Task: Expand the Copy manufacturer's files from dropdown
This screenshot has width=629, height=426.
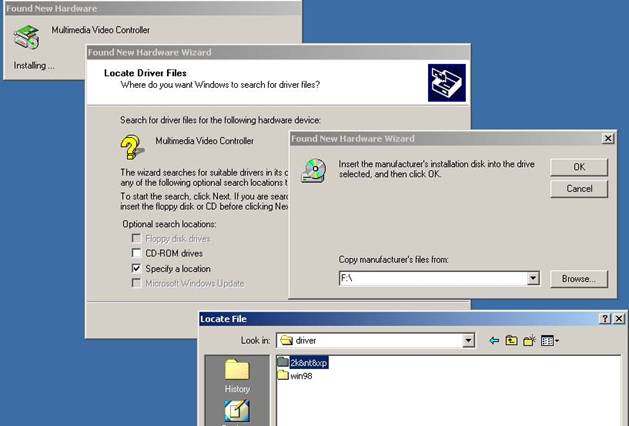Action: pyautogui.click(x=533, y=279)
